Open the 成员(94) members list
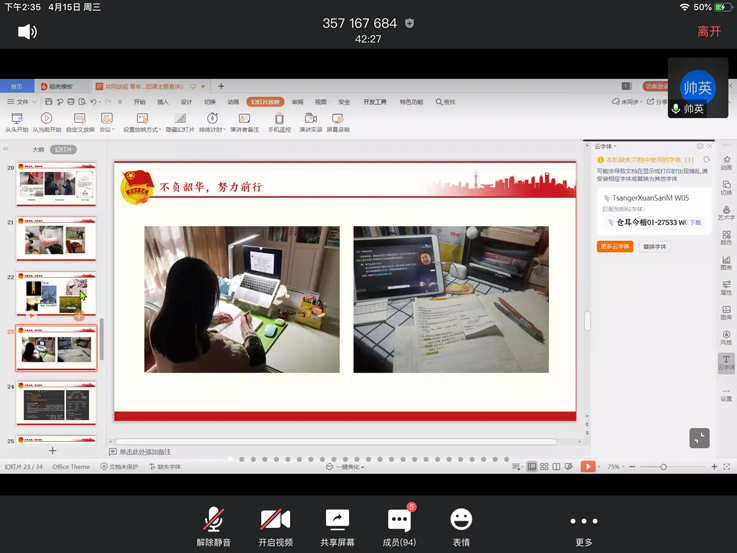This screenshot has width=737, height=553. [399, 524]
